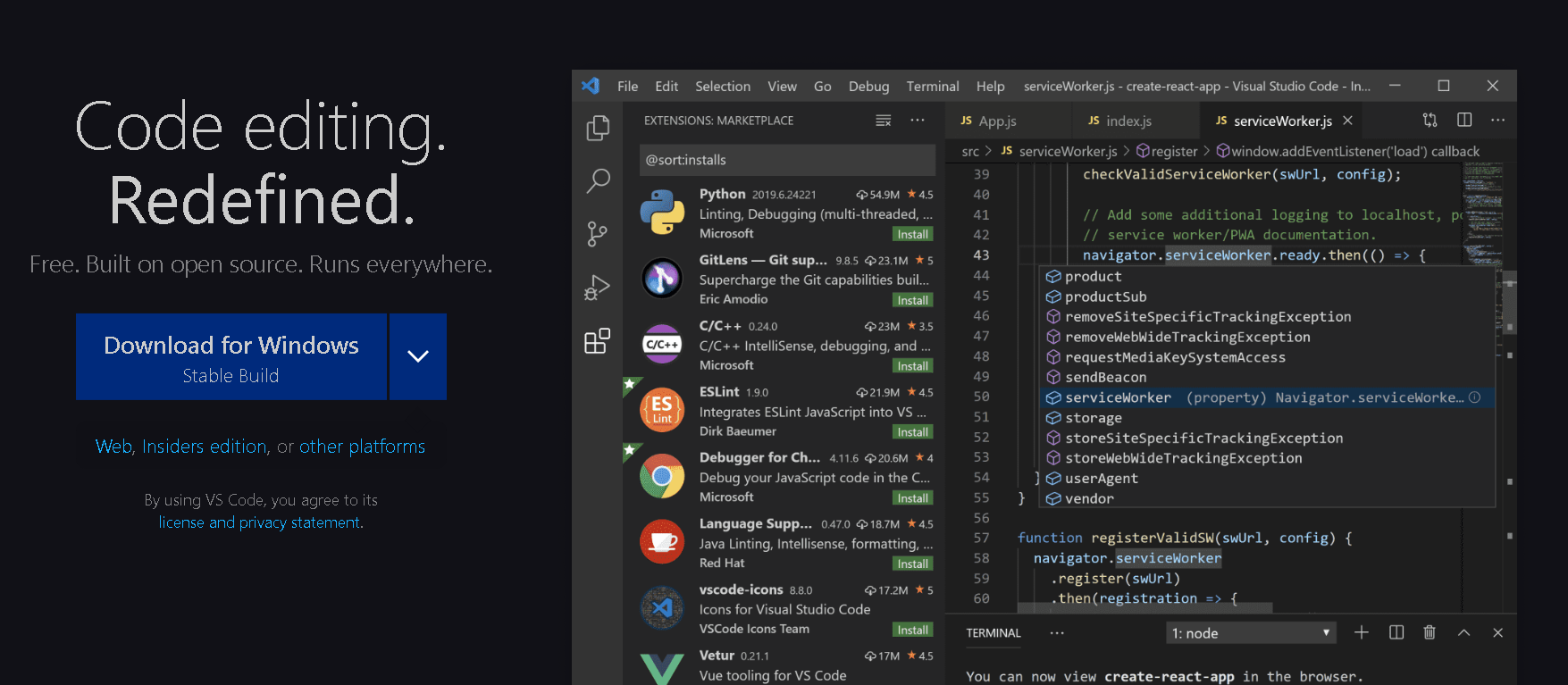Screen dimensions: 1568x685
Task: Install the C/C++ extension
Action: tap(912, 366)
